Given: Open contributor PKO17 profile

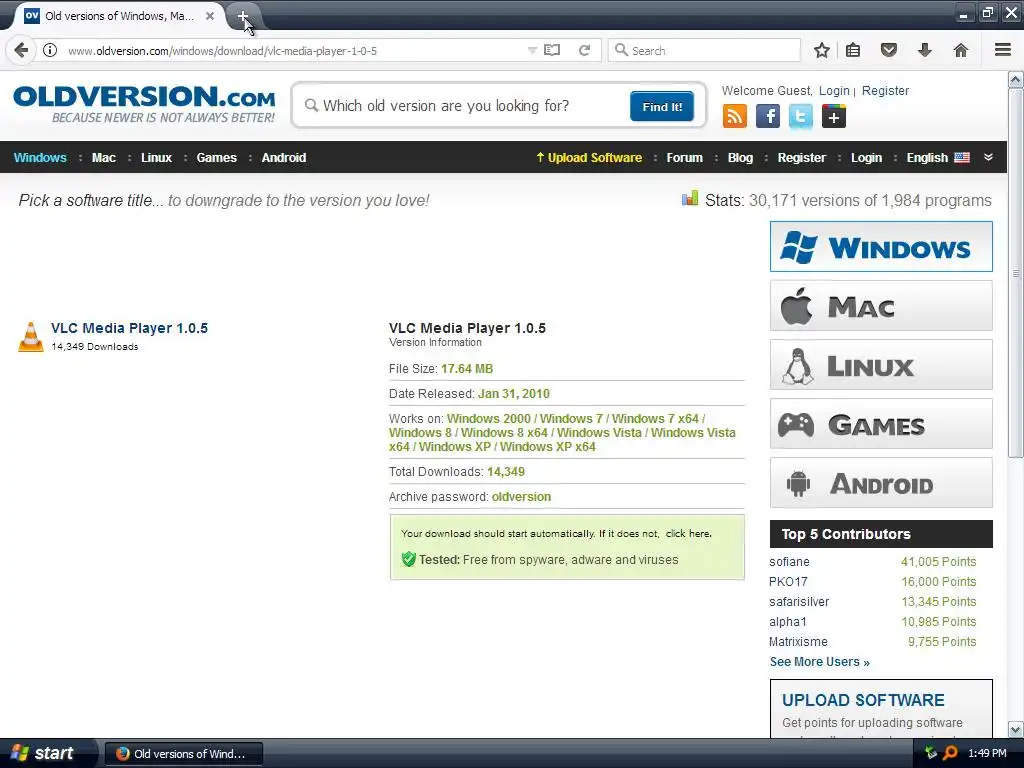Looking at the screenshot, I should point(788,582).
